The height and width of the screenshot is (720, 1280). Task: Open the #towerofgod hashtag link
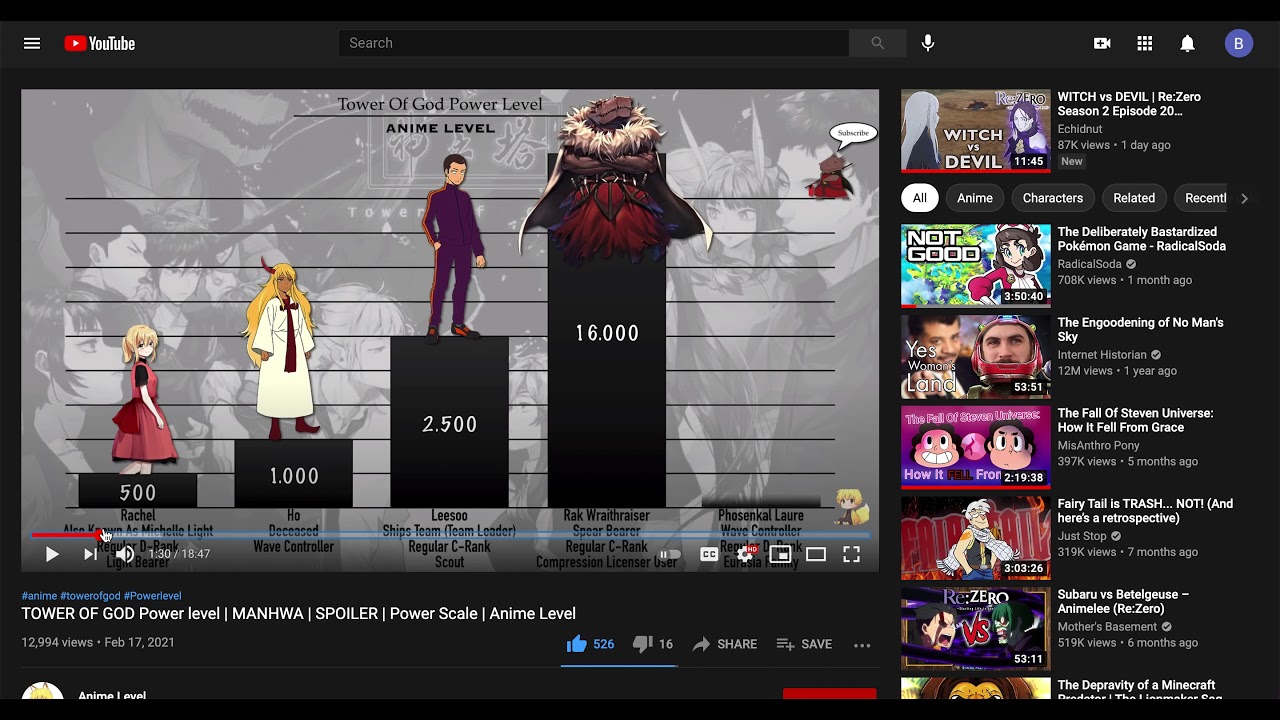90,596
